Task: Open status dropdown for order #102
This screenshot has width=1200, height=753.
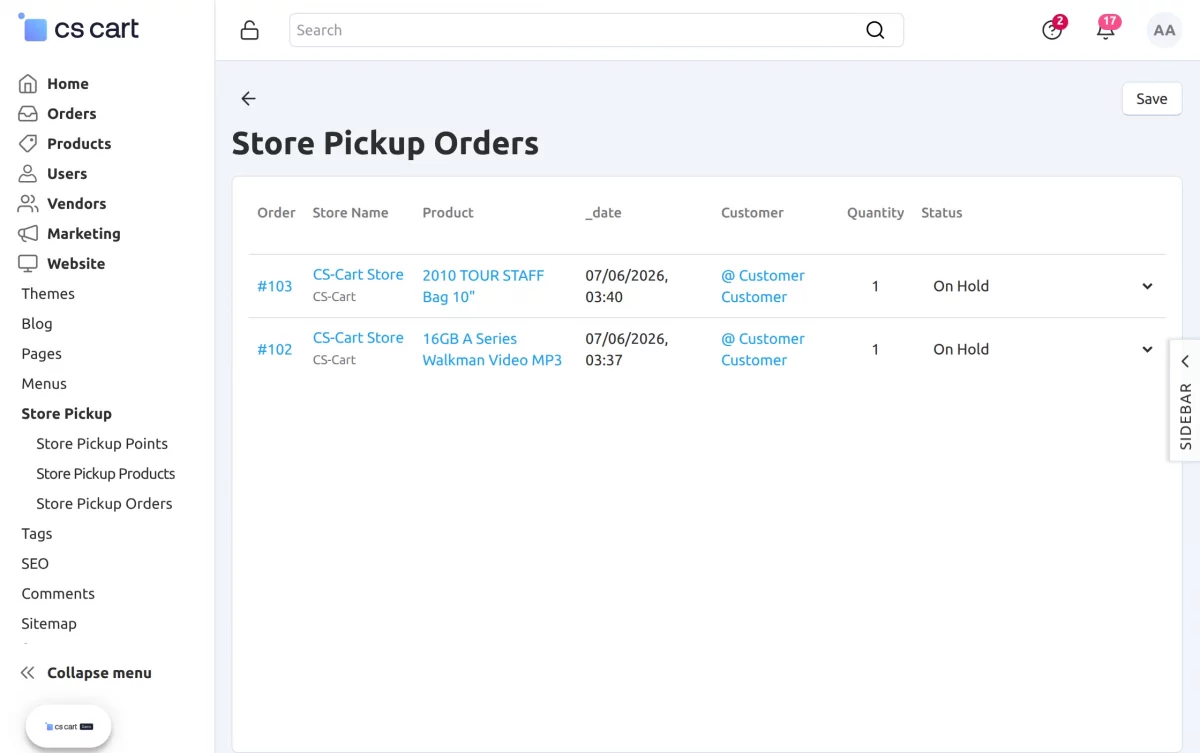Action: [x=1147, y=349]
